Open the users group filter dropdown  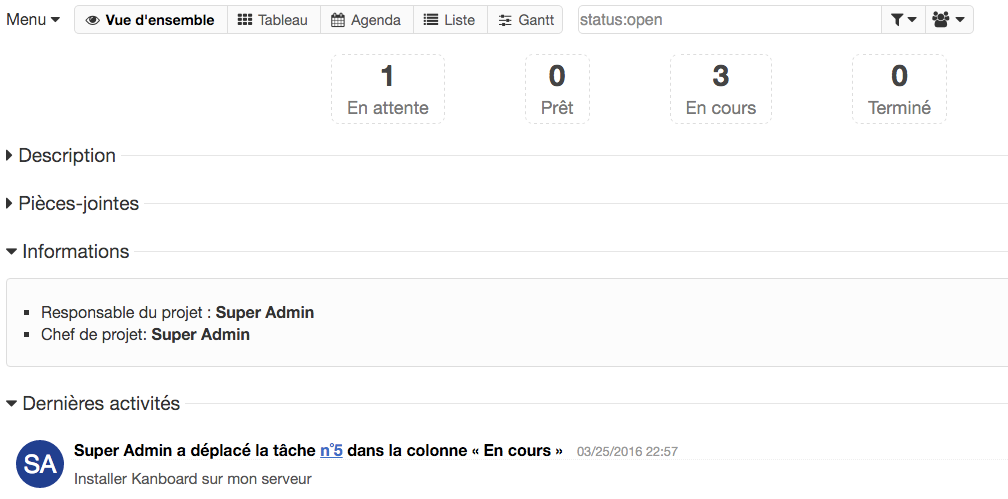tap(948, 20)
